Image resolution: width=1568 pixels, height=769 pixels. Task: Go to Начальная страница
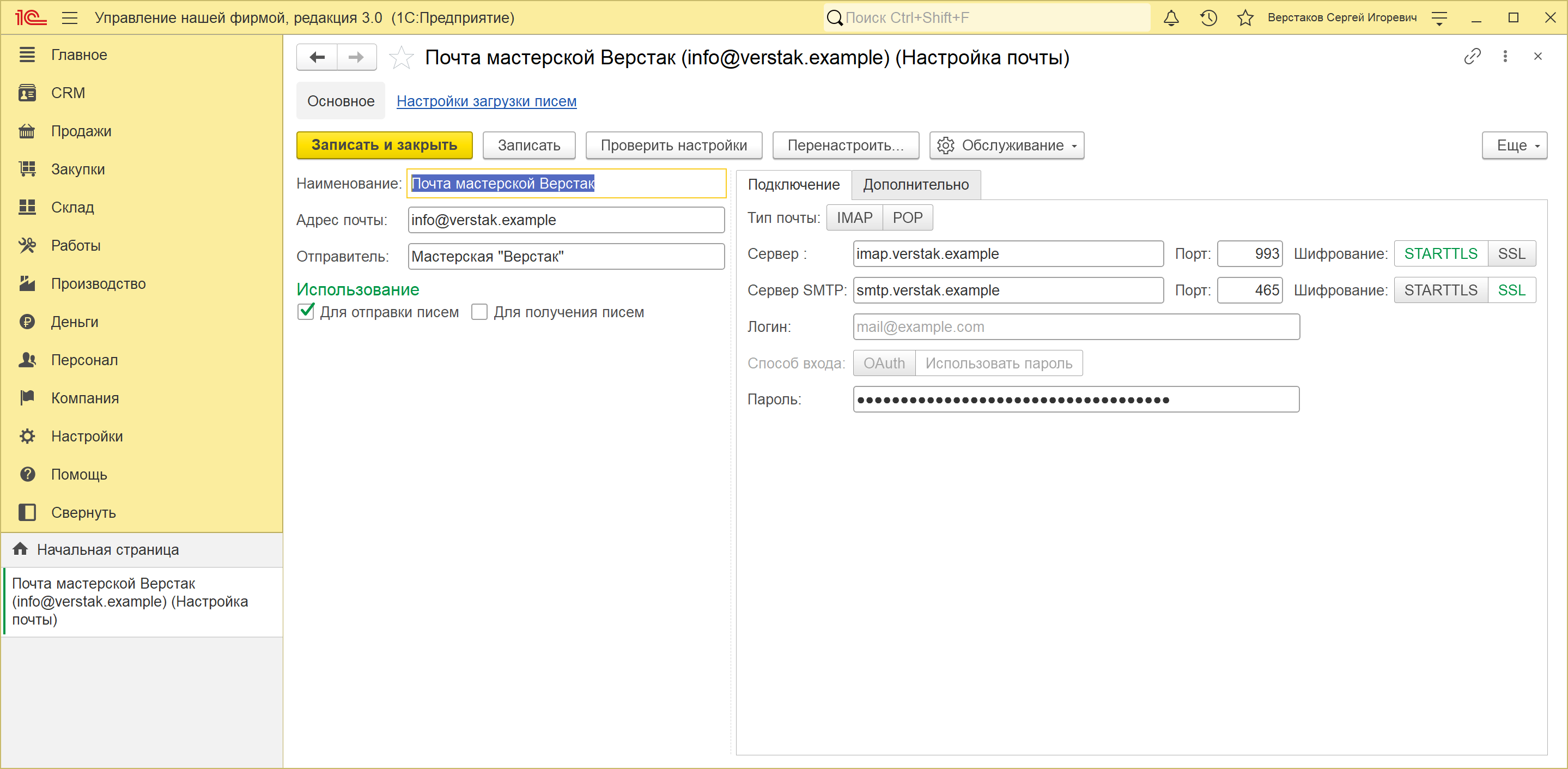(x=141, y=550)
